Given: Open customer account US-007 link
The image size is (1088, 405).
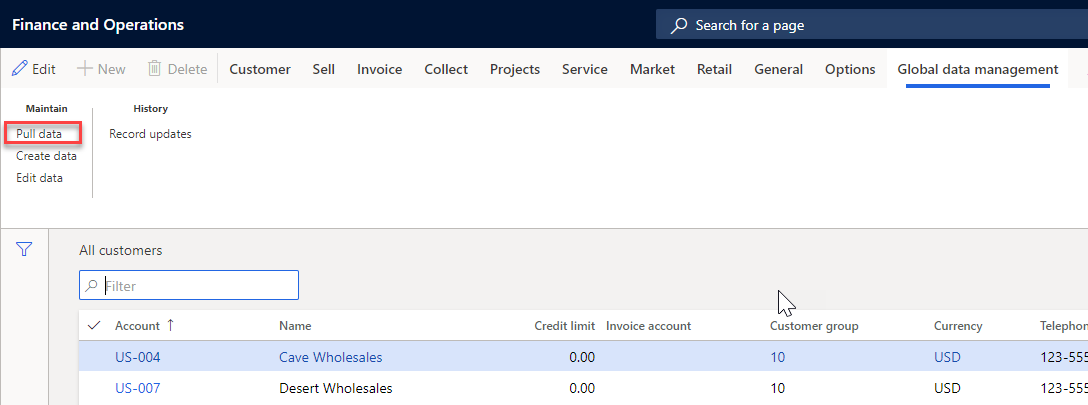Looking at the screenshot, I should pos(137,388).
